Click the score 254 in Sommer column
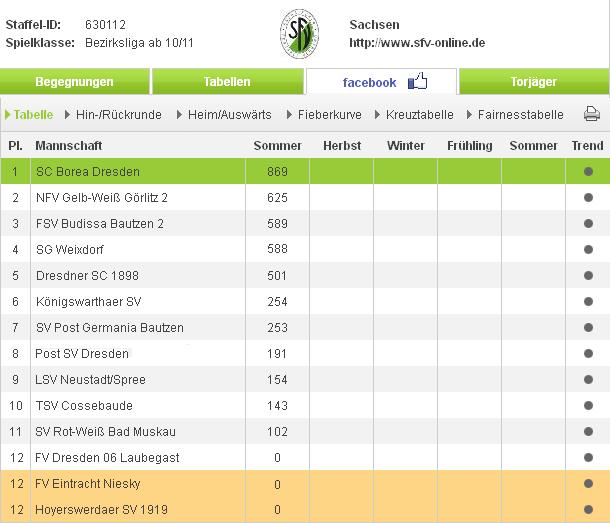610x523 pixels. [x=277, y=302]
